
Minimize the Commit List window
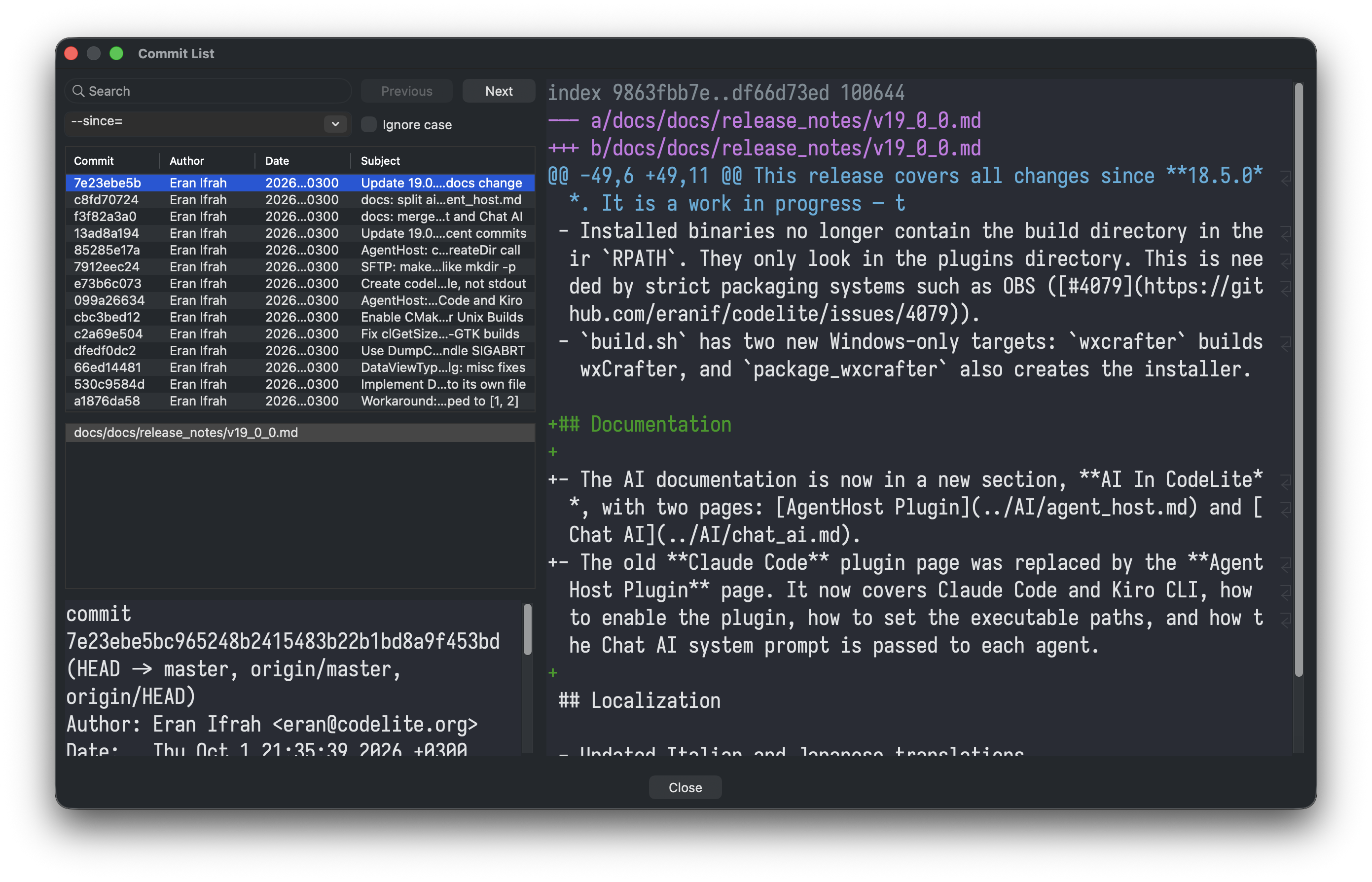(93, 53)
